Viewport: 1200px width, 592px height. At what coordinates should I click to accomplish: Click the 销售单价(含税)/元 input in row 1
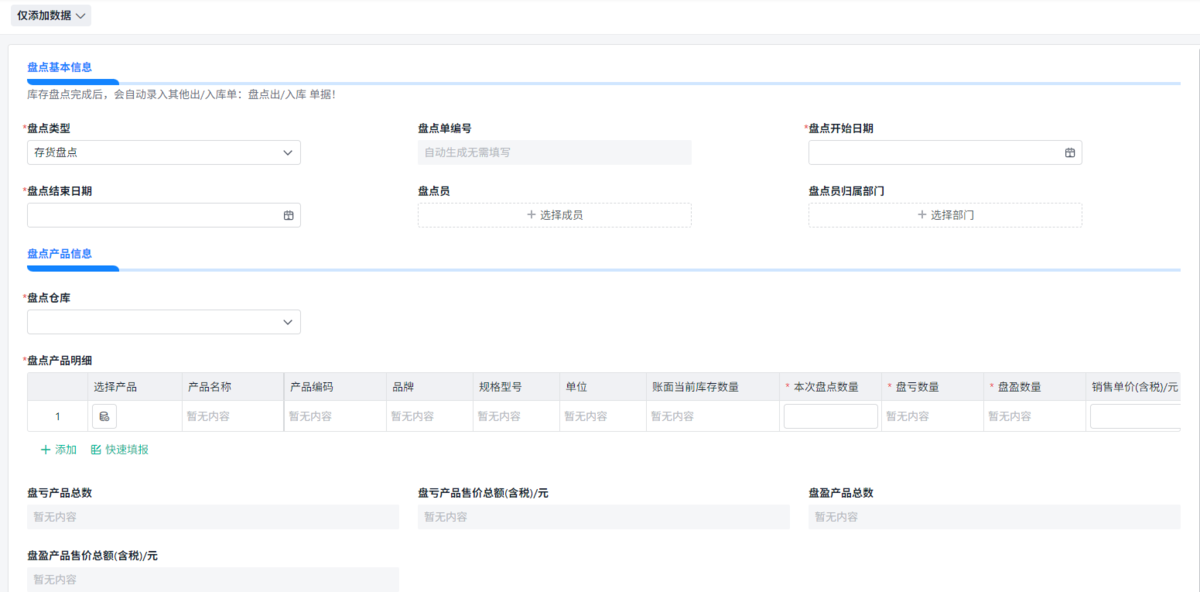[1135, 417]
